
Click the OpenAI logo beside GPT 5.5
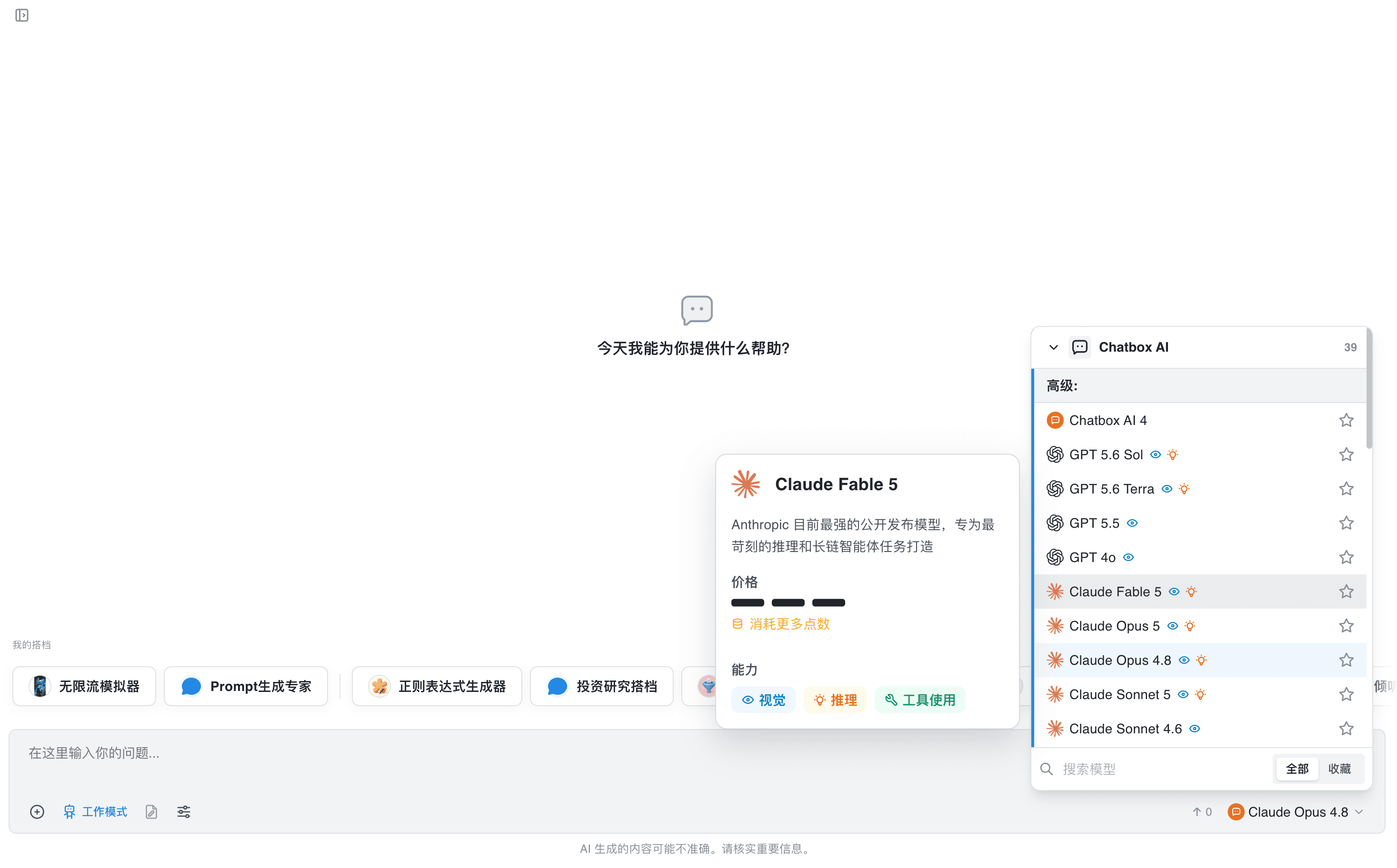pyautogui.click(x=1055, y=523)
